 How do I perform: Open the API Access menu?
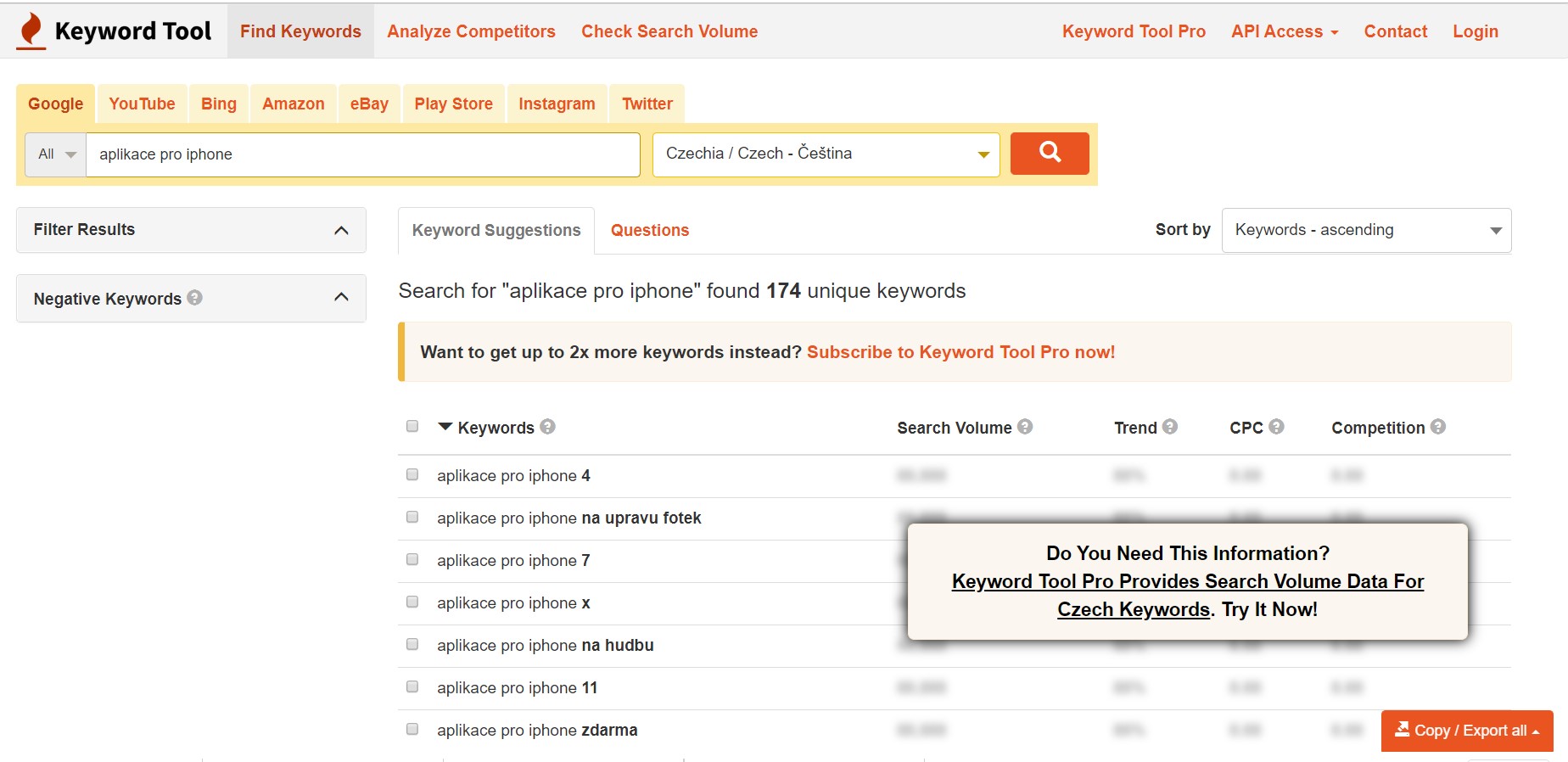(x=1285, y=31)
